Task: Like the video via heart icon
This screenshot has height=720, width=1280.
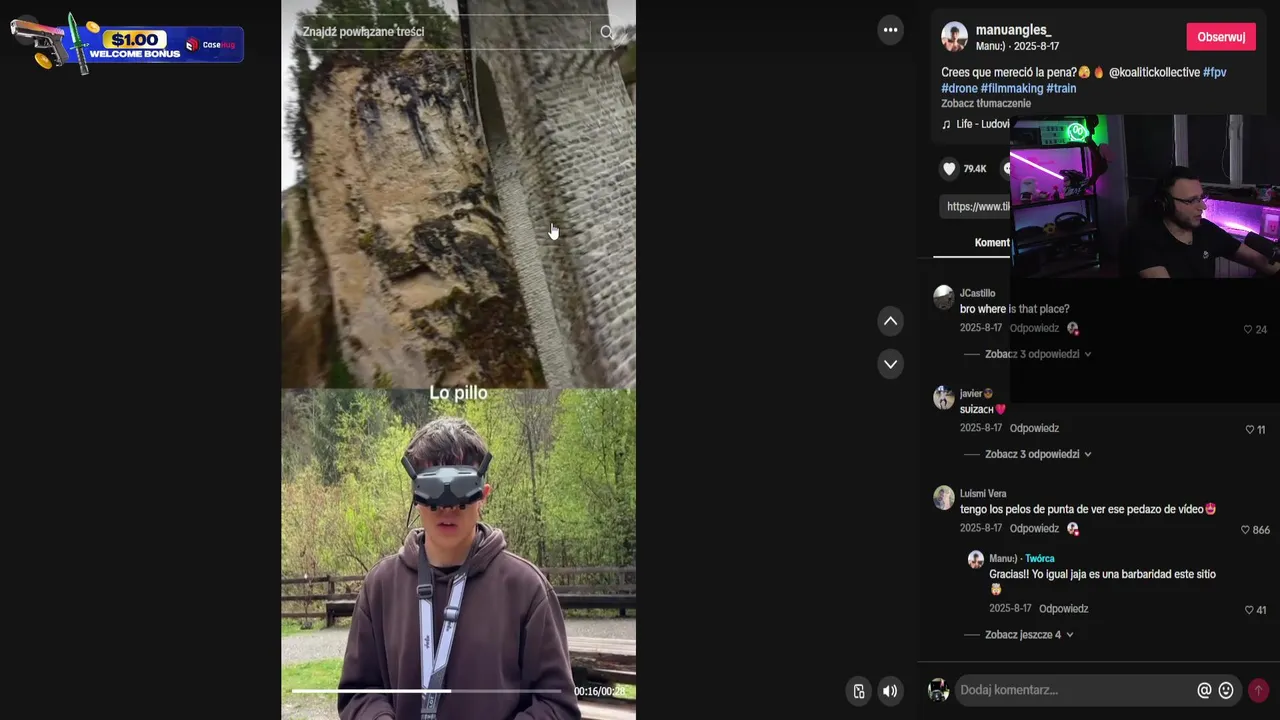Action: click(949, 169)
